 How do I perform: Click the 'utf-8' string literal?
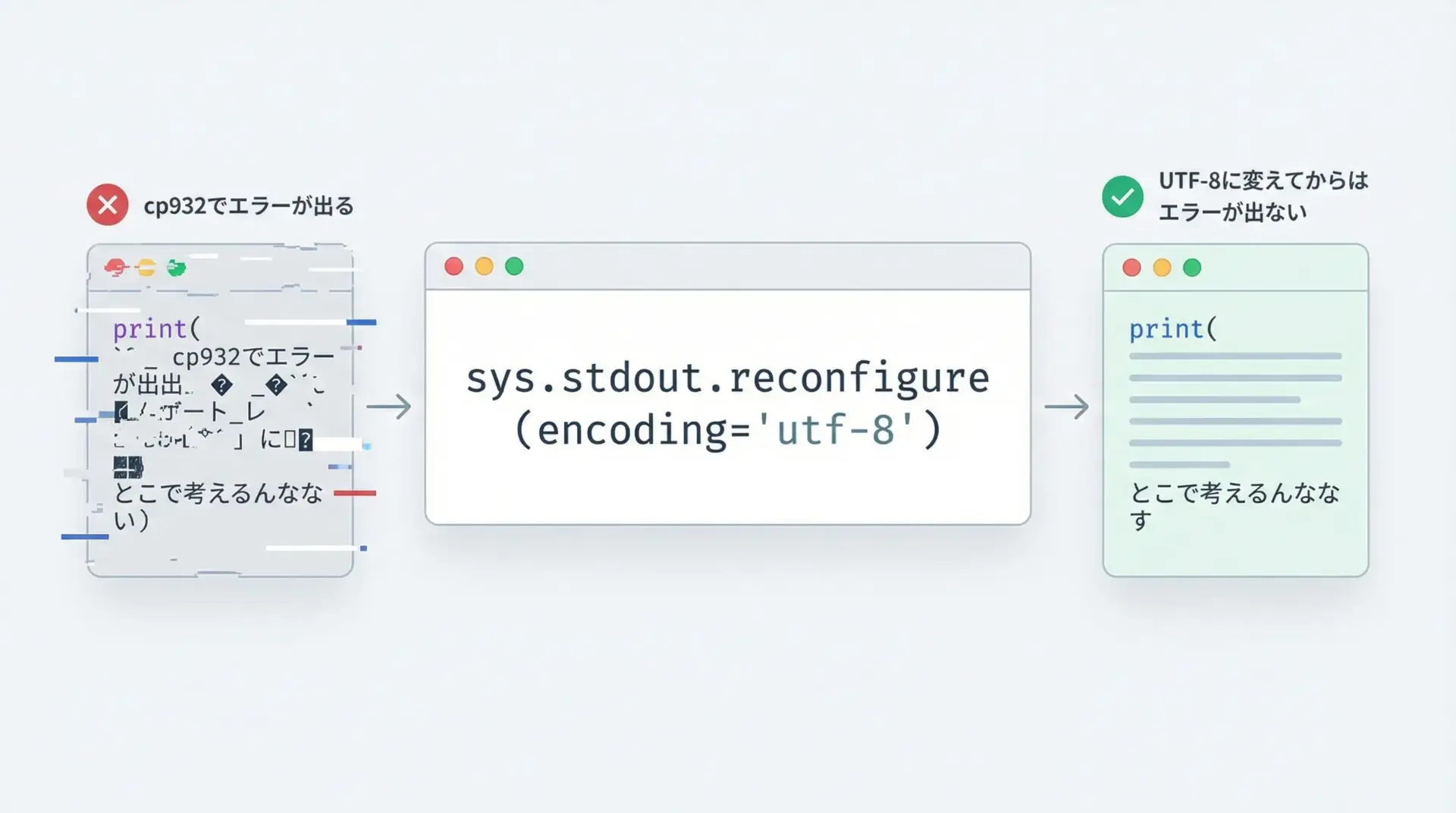tap(836, 430)
